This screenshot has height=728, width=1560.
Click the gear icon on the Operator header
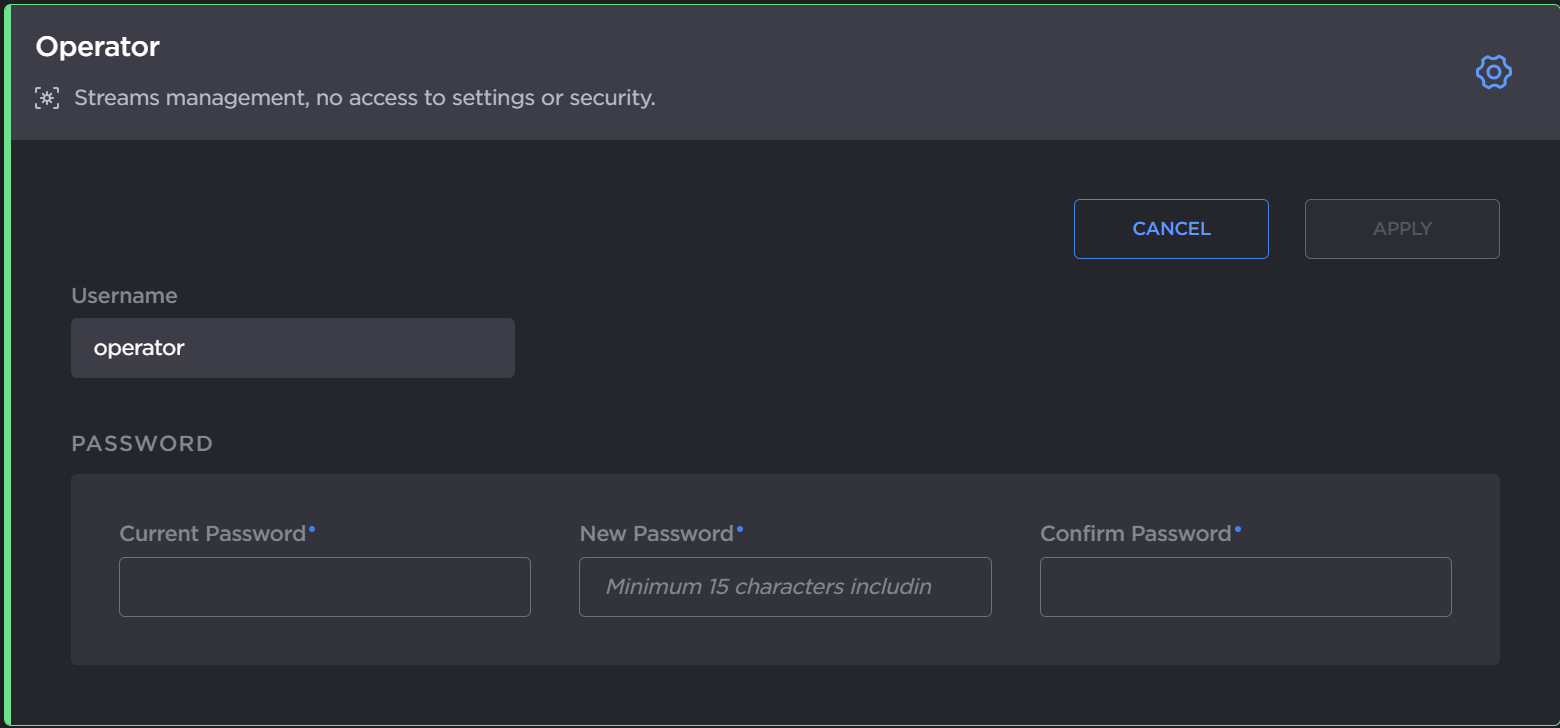tap(1493, 71)
